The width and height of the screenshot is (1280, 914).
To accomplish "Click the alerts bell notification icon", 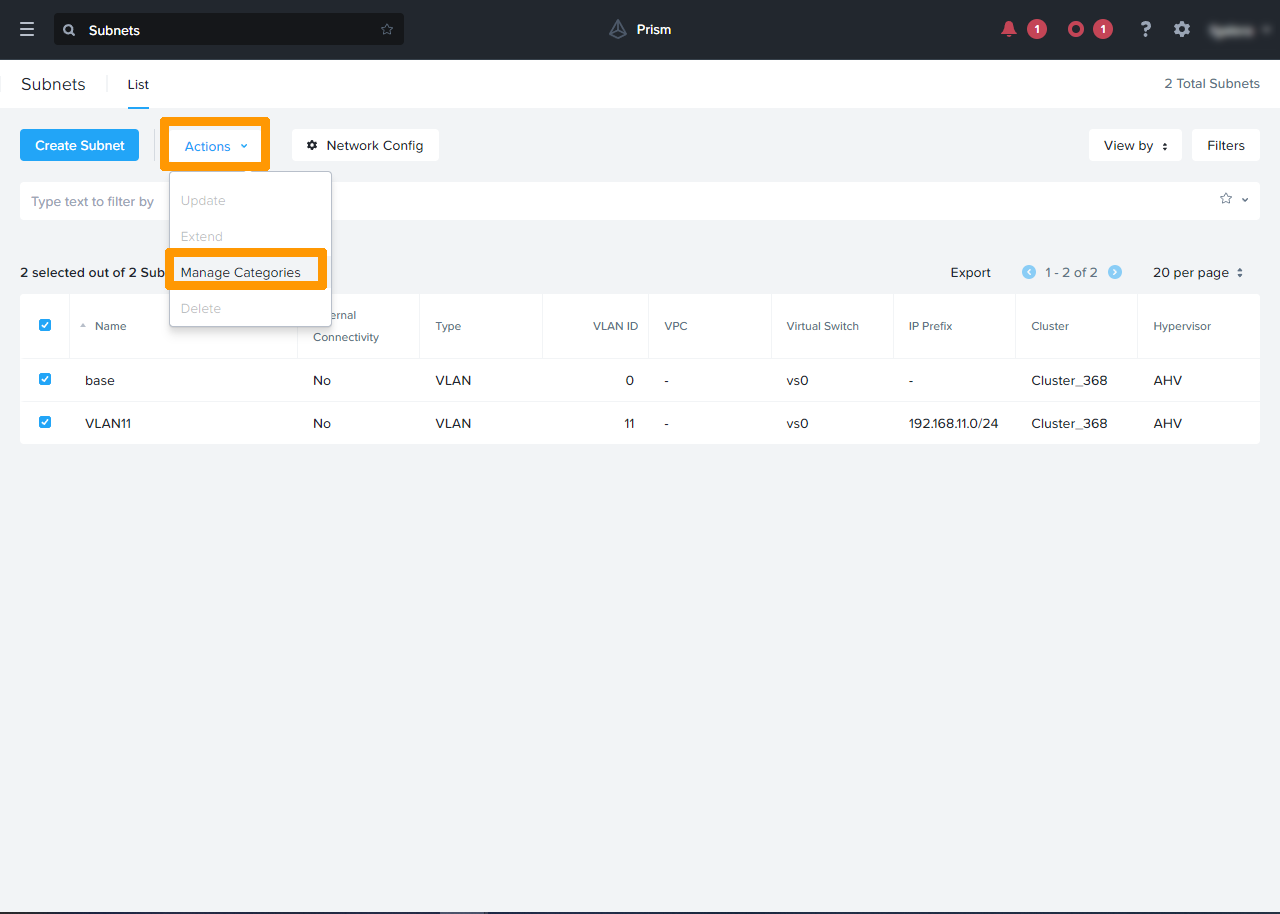I will point(1008,29).
